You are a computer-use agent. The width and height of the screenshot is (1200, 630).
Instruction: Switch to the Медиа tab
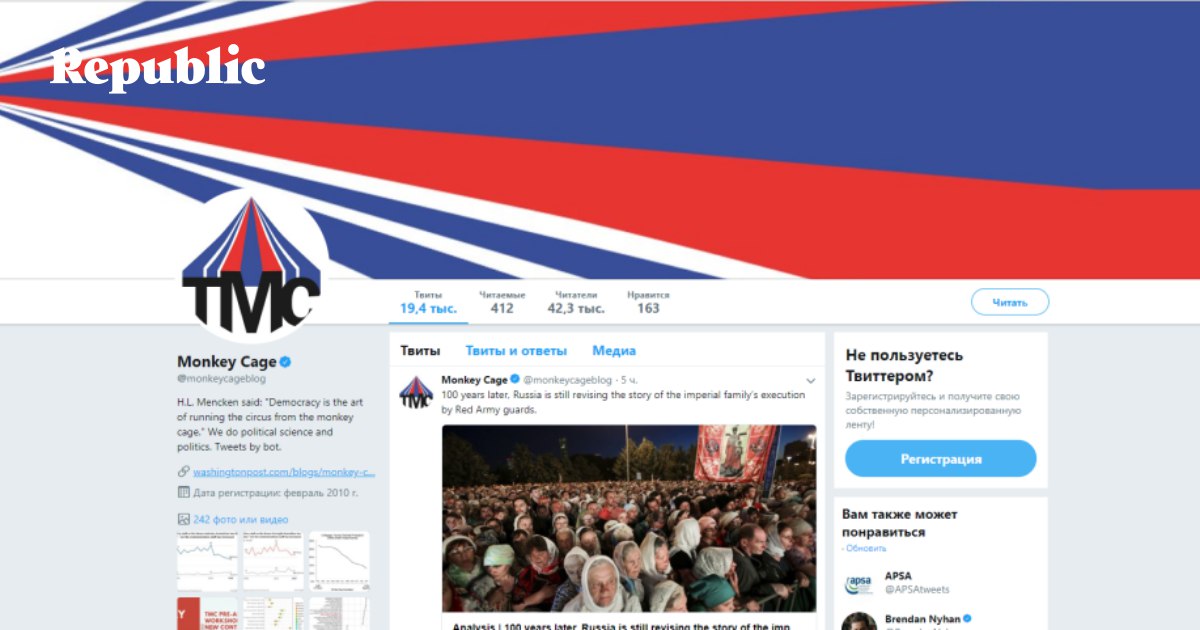(614, 351)
